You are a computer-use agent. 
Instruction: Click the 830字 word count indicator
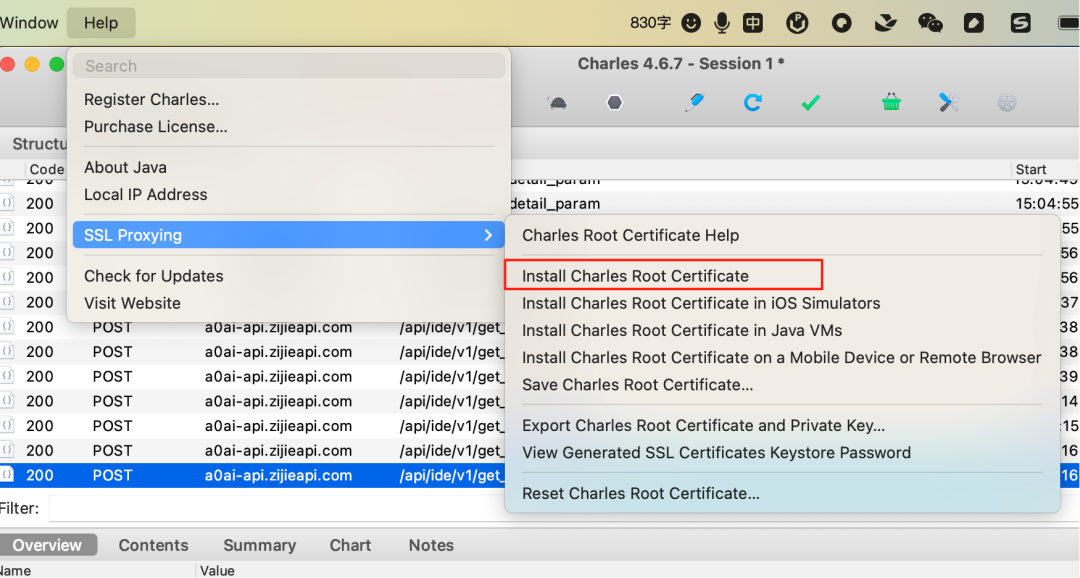(x=650, y=23)
